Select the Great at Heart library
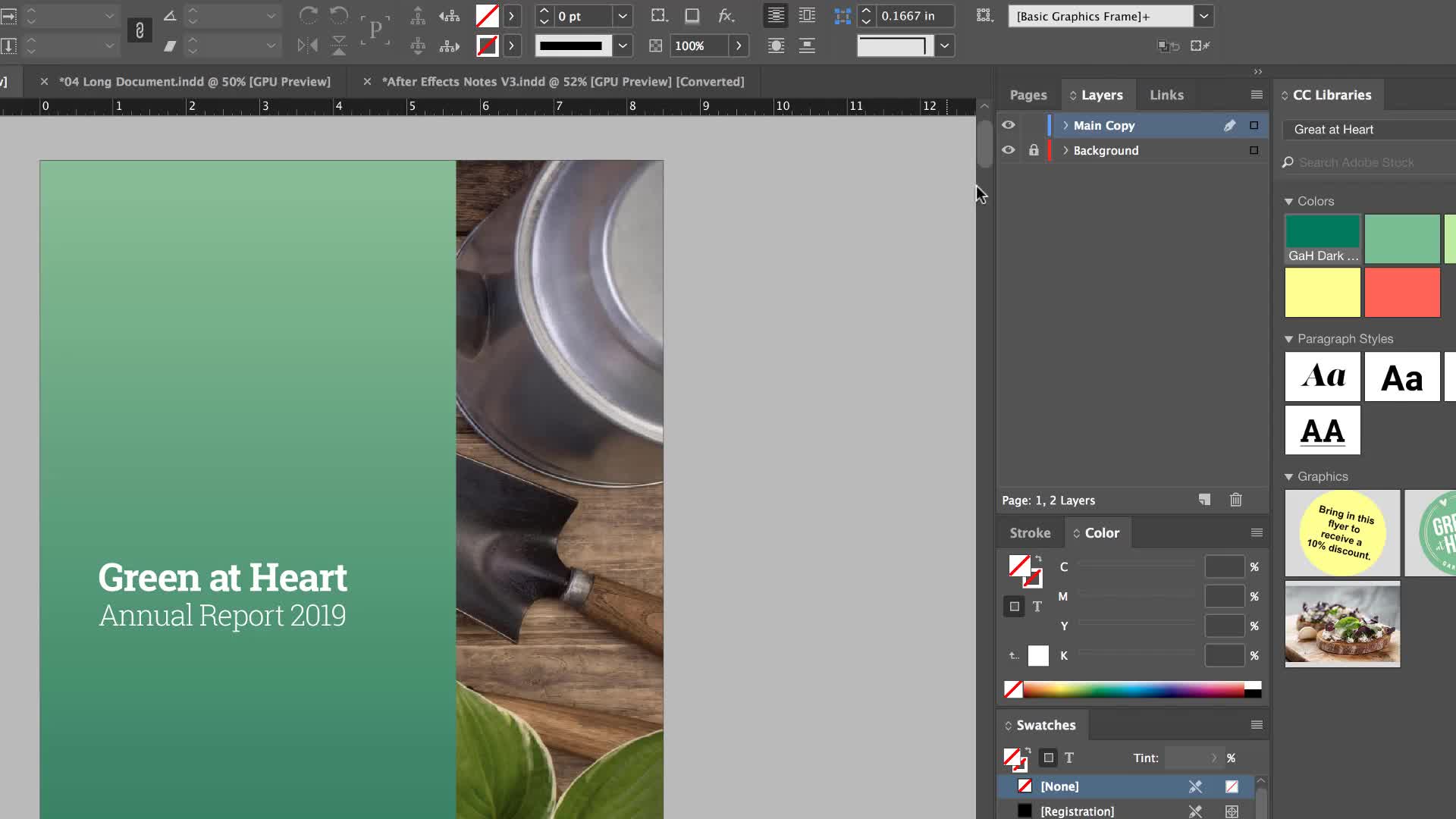The height and width of the screenshot is (819, 1456). (x=1369, y=130)
